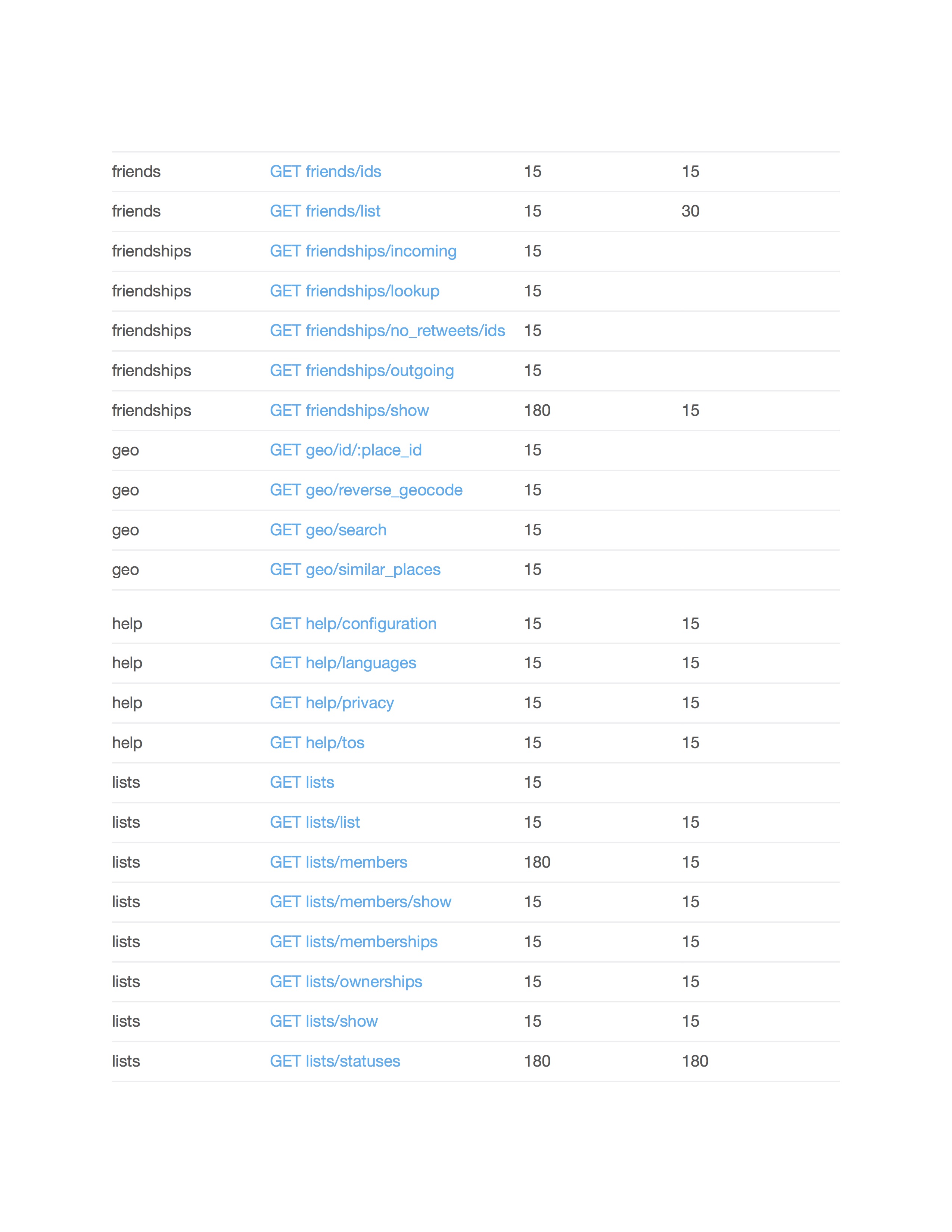Screen dimensions: 952x1232
Task: Open the GET help/languages link
Action: (x=343, y=663)
